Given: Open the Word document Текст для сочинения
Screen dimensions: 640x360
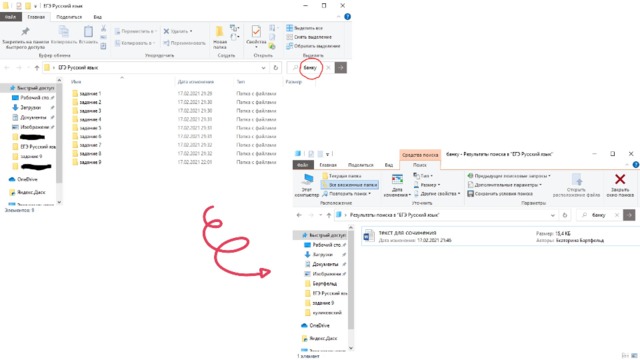Looking at the screenshot, I should point(407,236).
